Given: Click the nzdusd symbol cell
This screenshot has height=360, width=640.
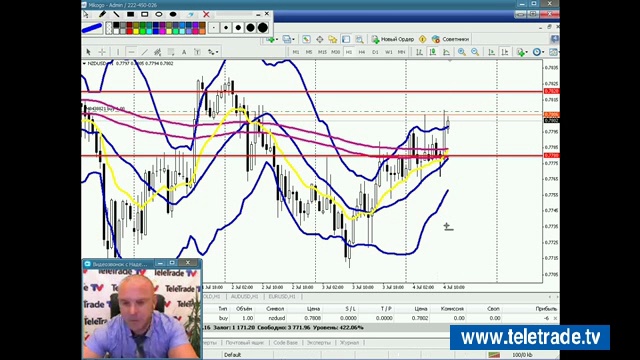Looking at the screenshot, I should (x=276, y=318).
